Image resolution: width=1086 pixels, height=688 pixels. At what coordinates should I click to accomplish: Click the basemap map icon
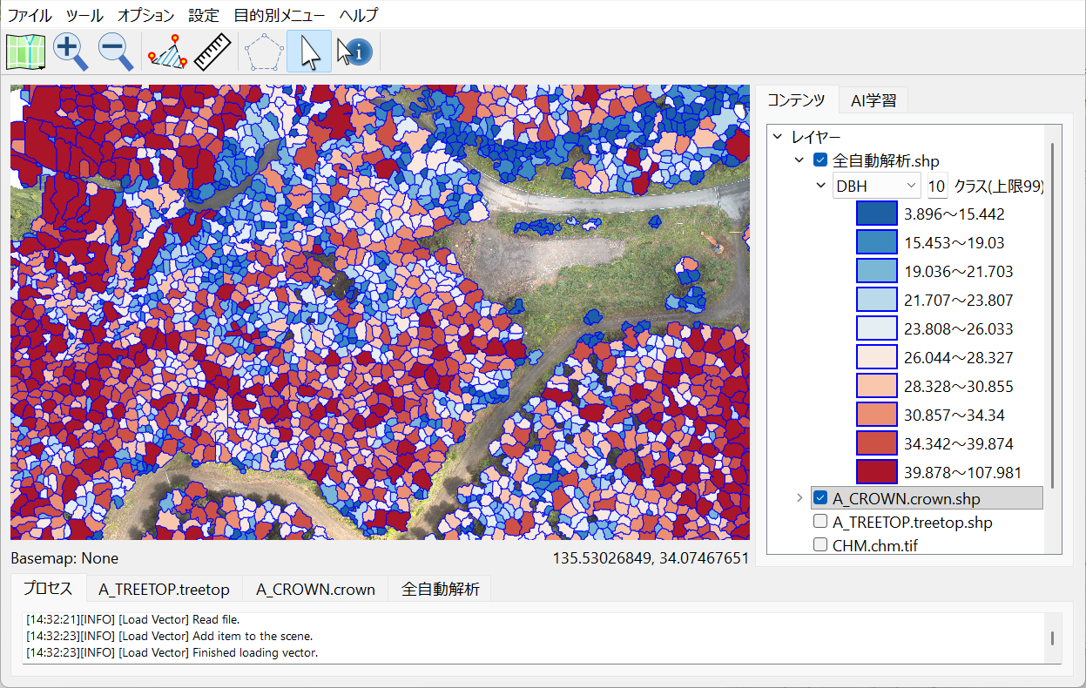pos(25,52)
